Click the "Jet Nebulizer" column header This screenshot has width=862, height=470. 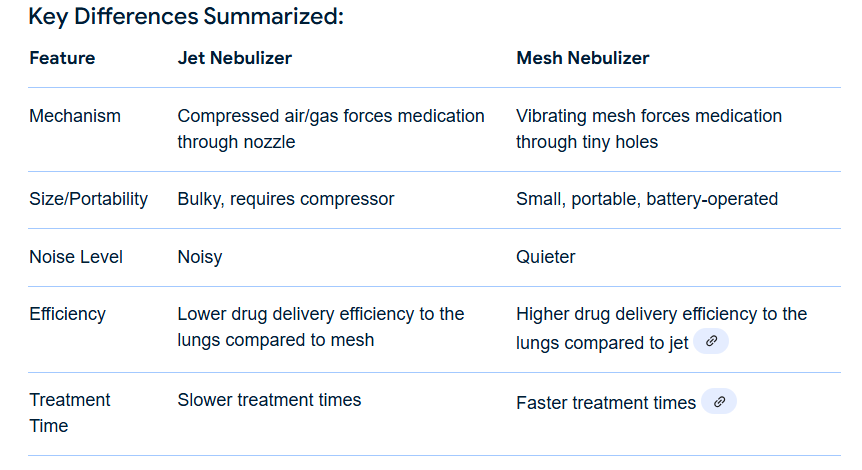(235, 58)
